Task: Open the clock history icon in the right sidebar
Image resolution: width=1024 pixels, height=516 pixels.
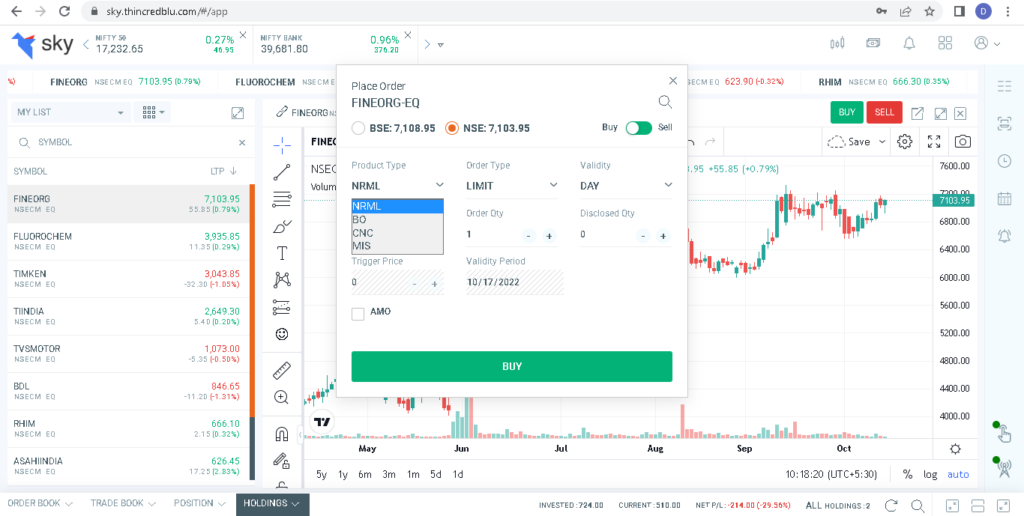Action: [1004, 161]
